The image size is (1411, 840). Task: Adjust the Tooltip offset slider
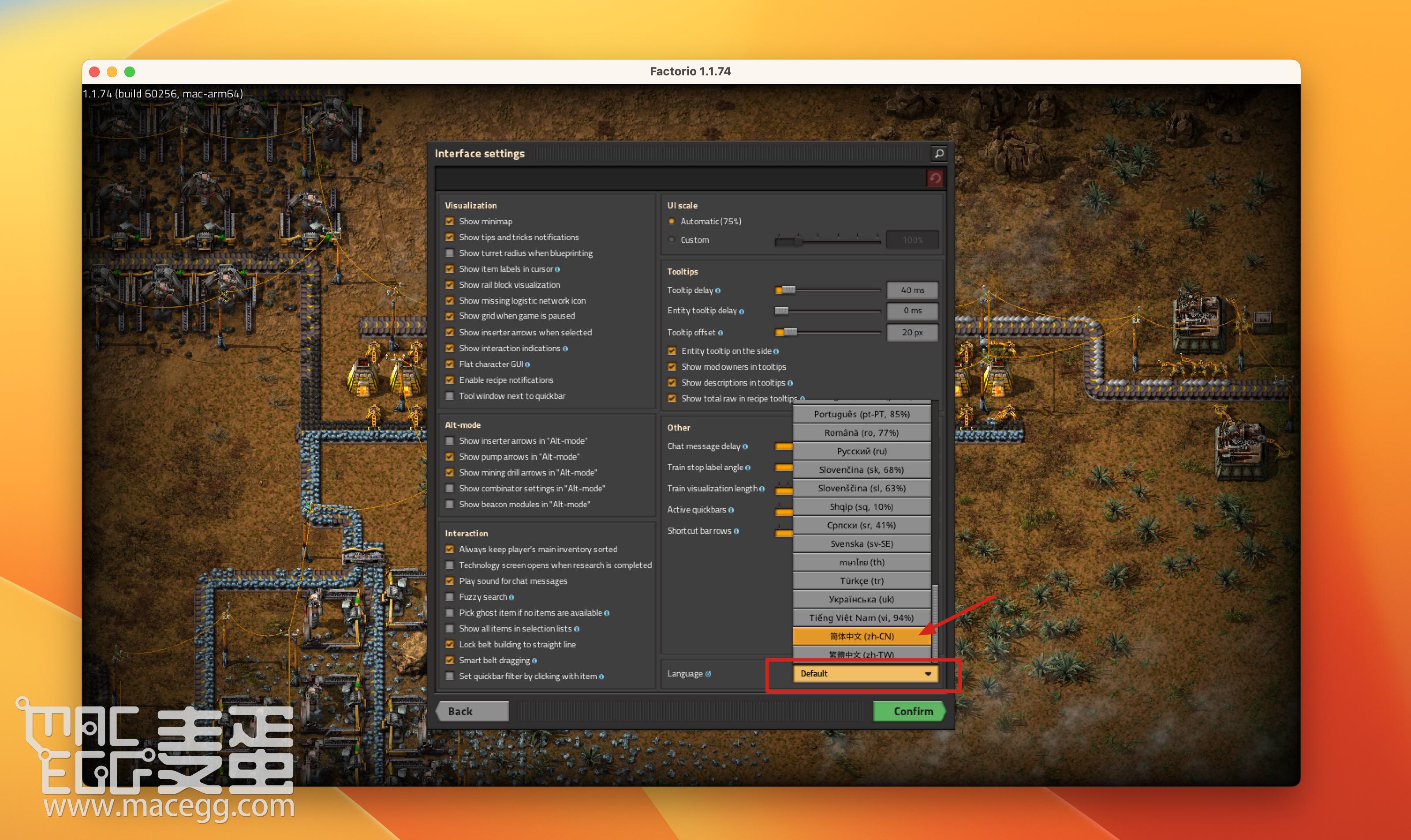pyautogui.click(x=828, y=332)
